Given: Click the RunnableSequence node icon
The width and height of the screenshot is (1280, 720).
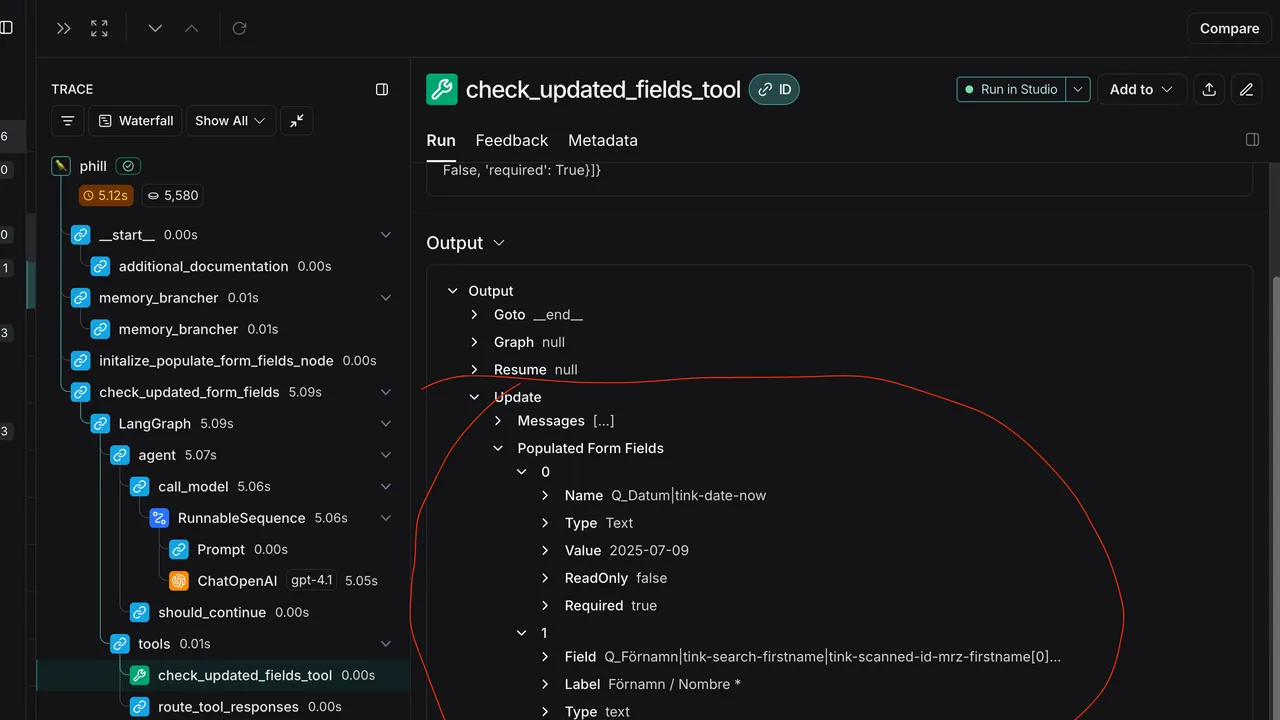Looking at the screenshot, I should pos(159,518).
